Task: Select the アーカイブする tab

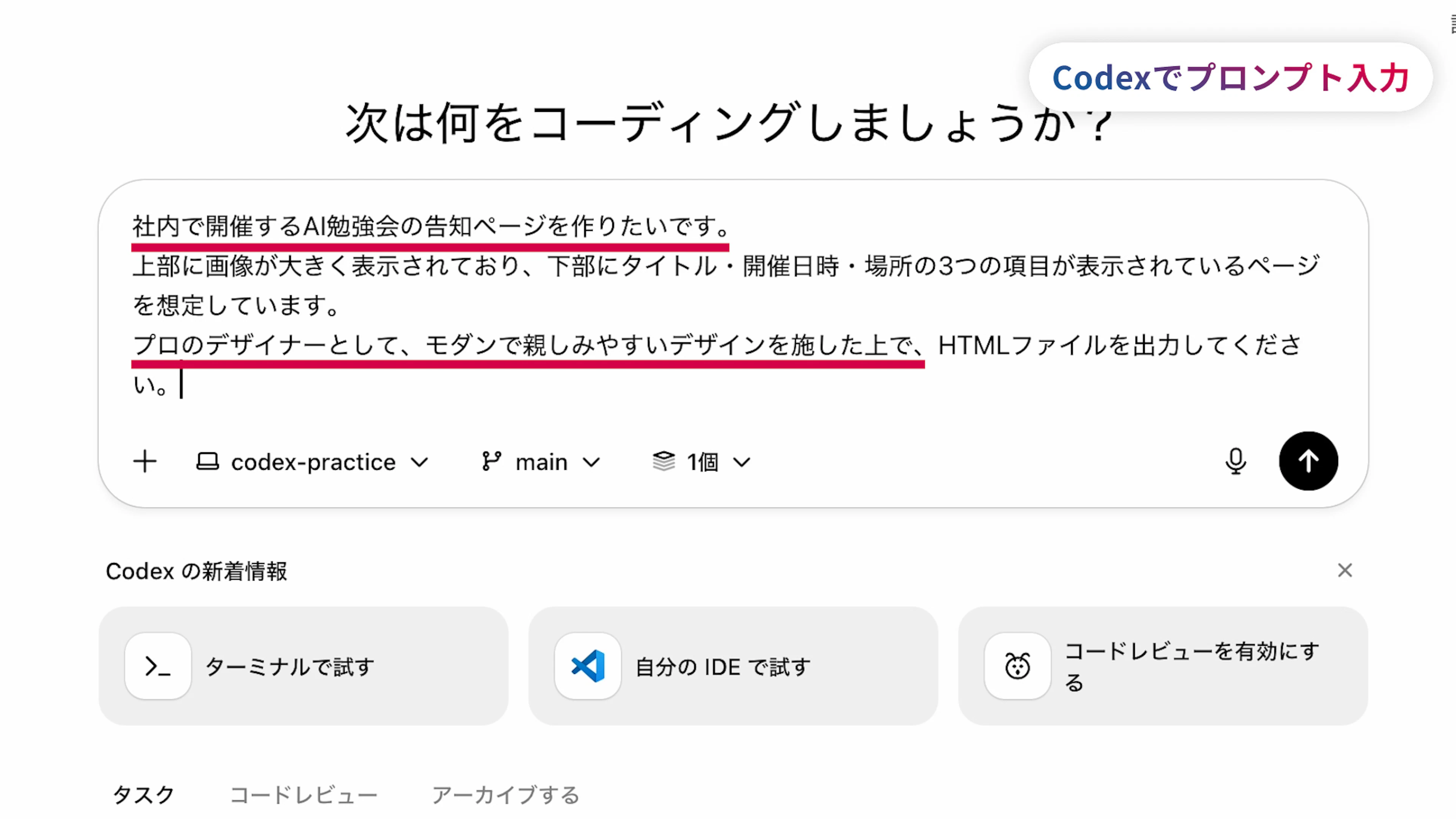Action: [506, 795]
